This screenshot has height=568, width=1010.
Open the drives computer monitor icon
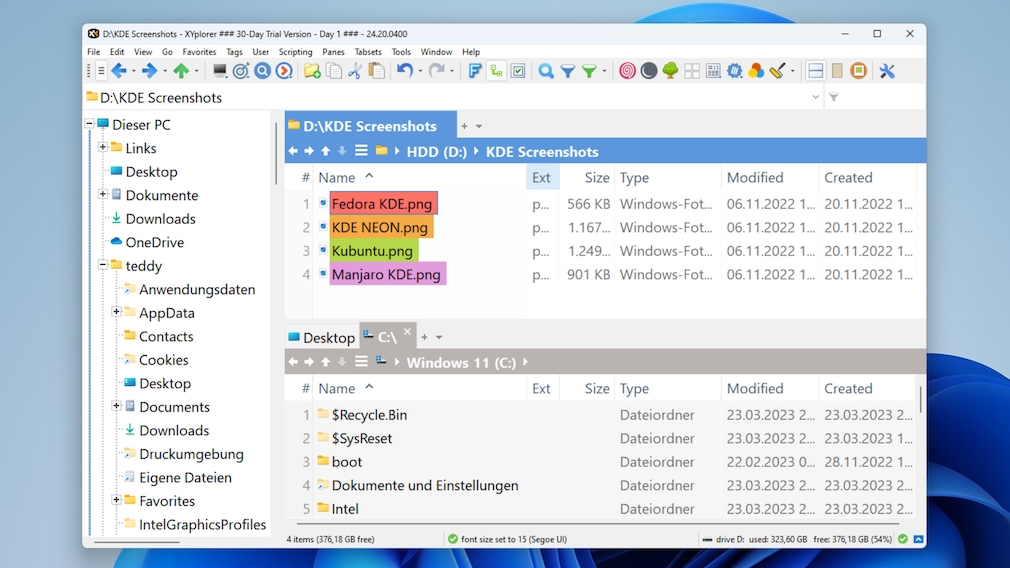tap(220, 71)
